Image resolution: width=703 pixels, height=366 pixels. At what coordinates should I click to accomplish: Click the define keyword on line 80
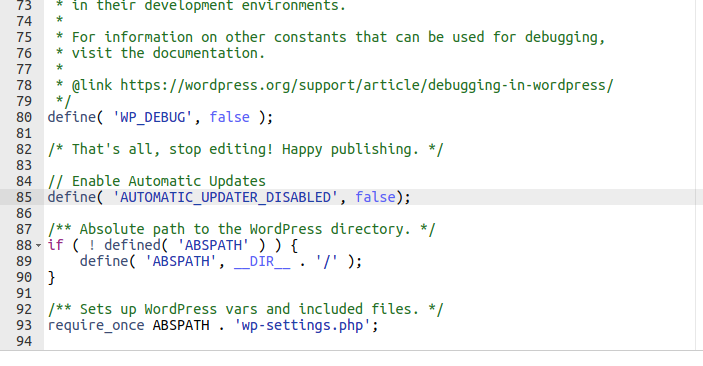(x=72, y=118)
